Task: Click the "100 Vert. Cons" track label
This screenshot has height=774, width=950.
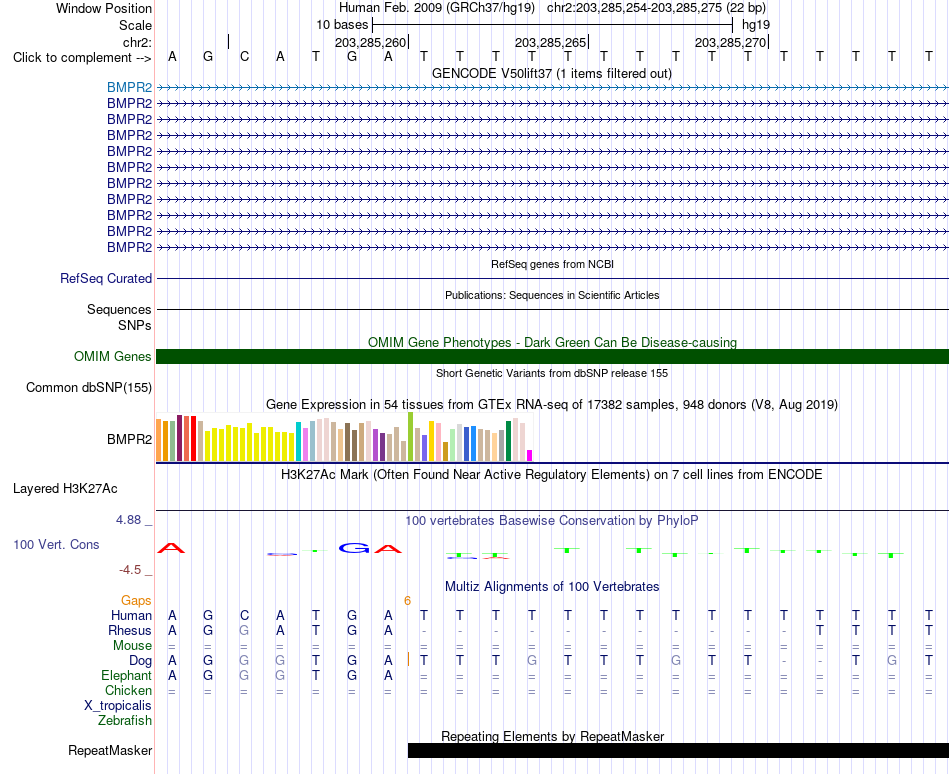Action: point(56,544)
